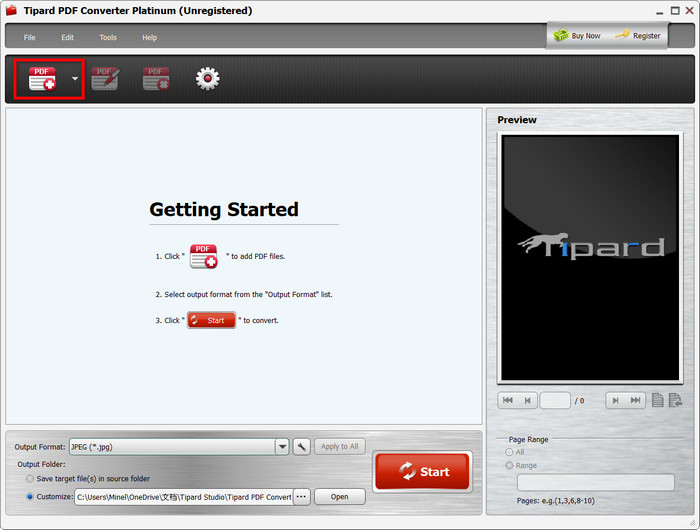Click the Rename PDF pencil icon
The image size is (700, 530).
(105, 79)
